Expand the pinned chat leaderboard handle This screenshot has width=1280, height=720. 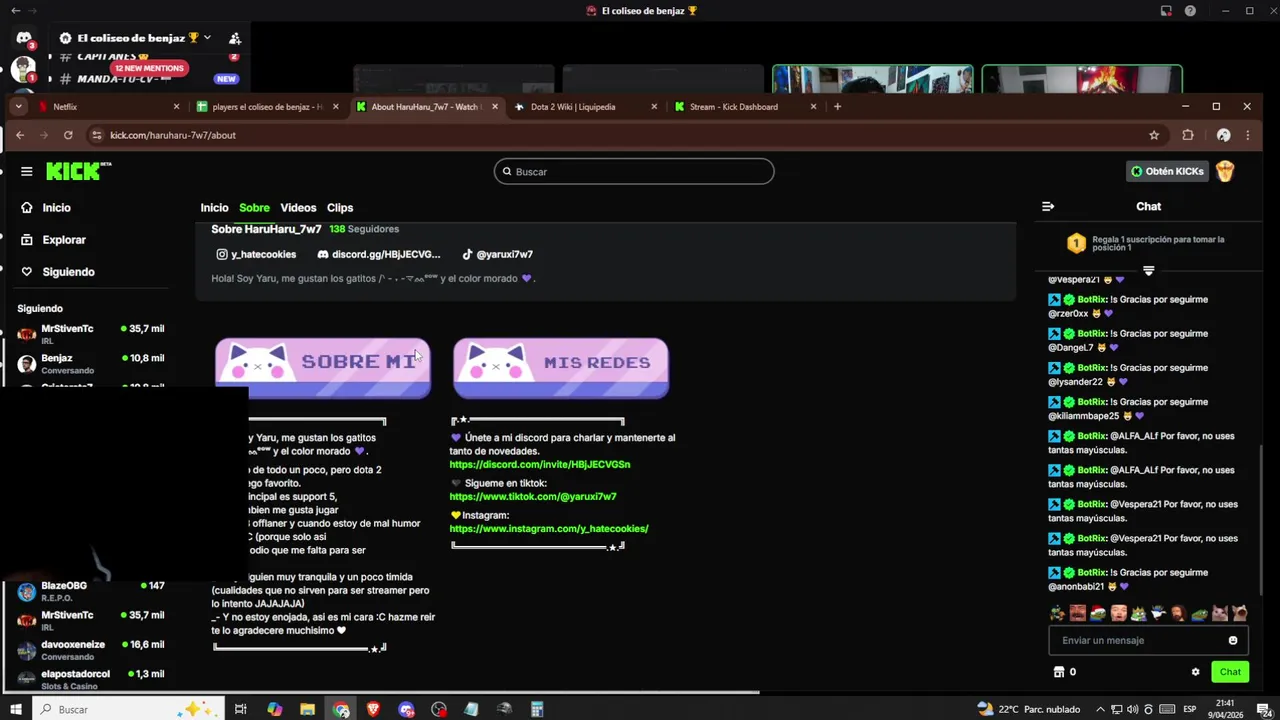coord(1148,271)
